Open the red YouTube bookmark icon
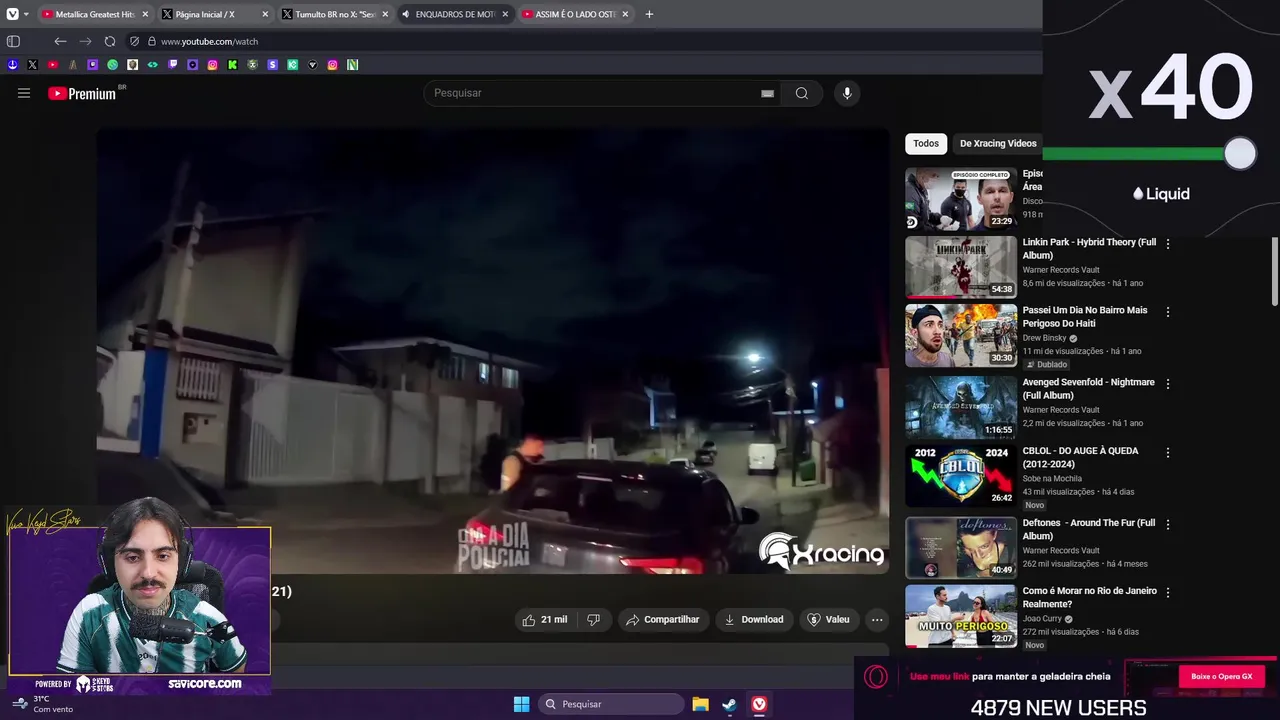 click(52, 65)
